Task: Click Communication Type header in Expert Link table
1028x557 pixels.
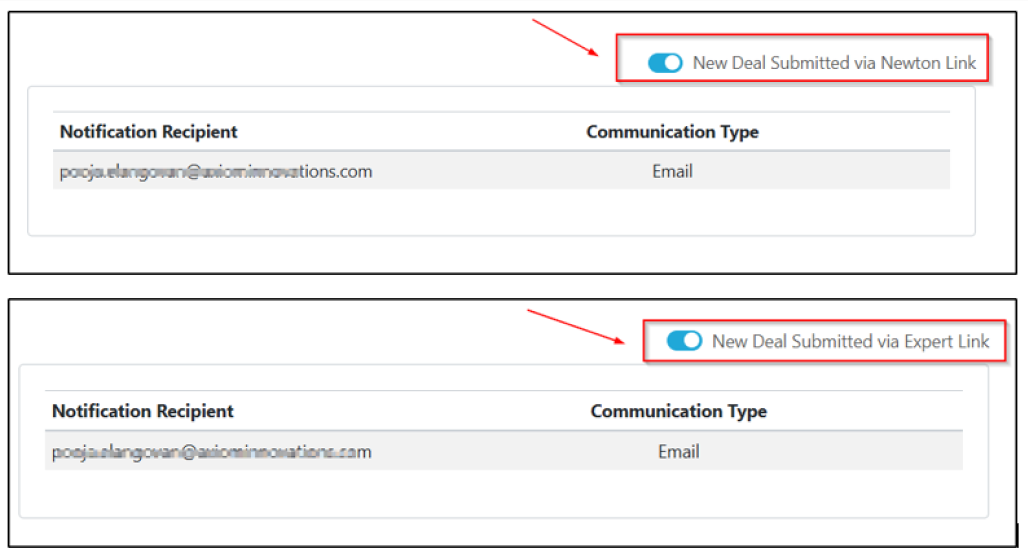Action: coord(678,411)
